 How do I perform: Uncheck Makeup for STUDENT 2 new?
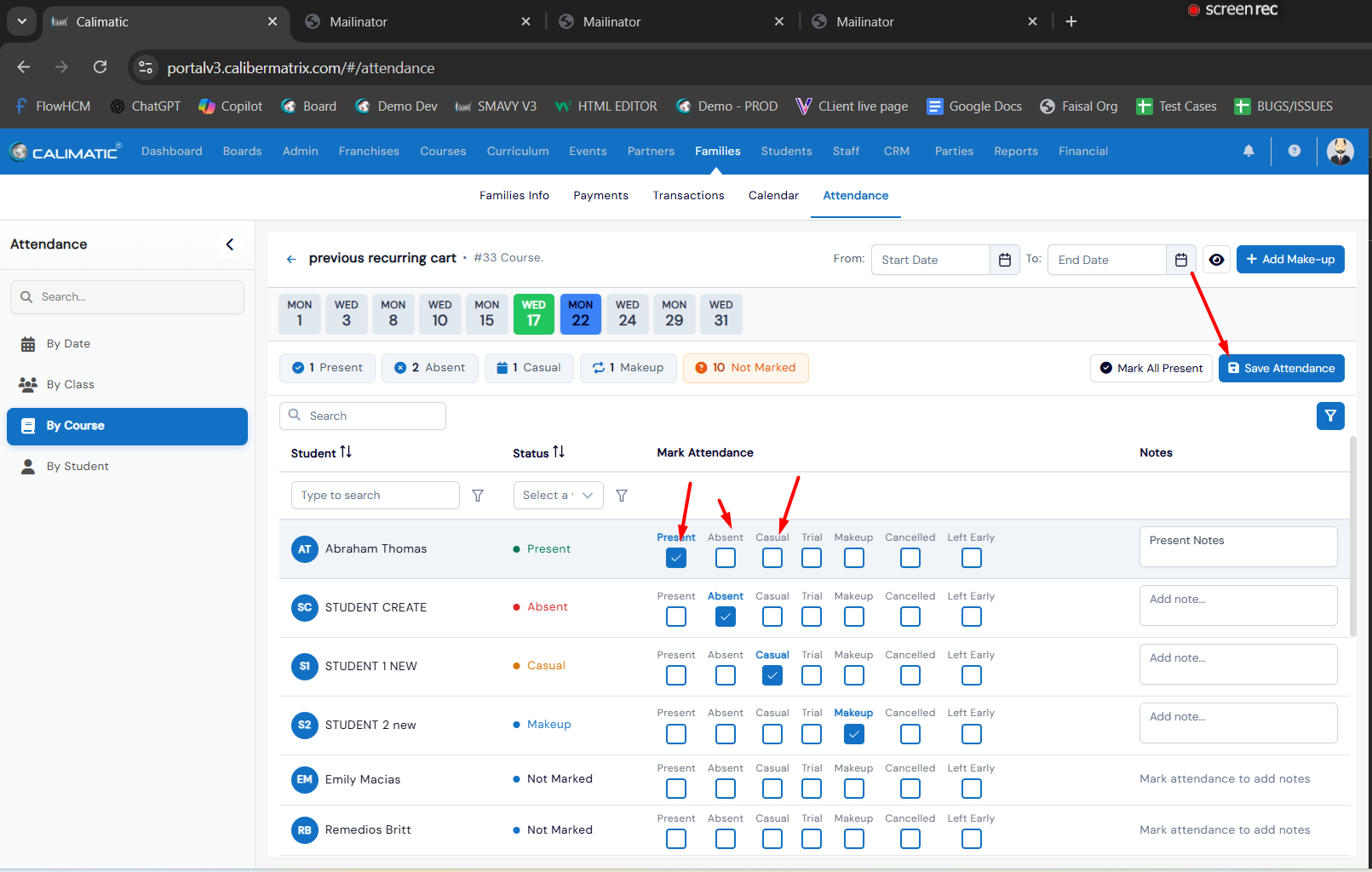pyautogui.click(x=853, y=734)
